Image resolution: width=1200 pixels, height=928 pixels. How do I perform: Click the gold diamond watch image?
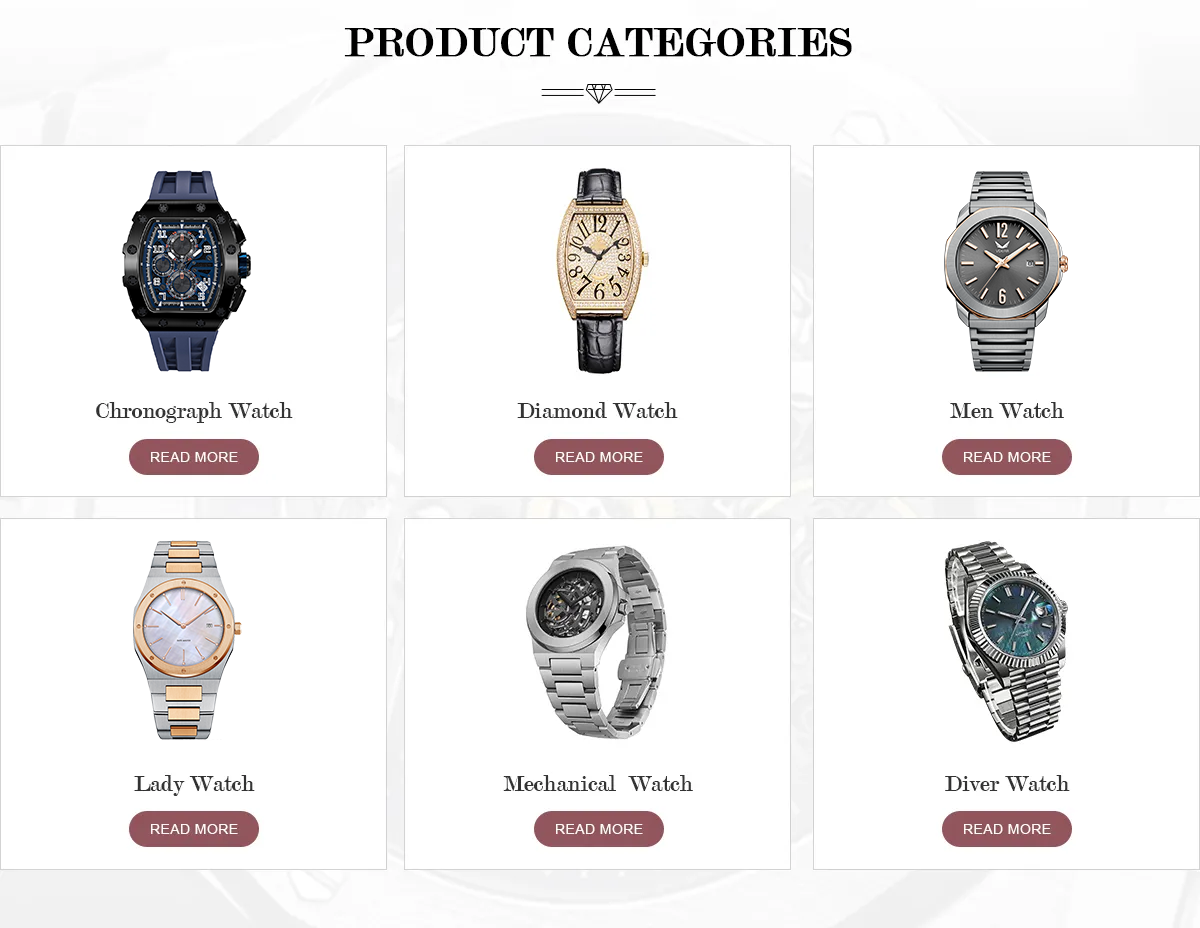[599, 270]
